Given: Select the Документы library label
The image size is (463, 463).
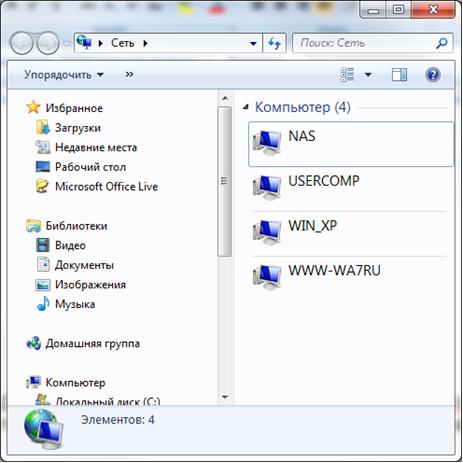Looking at the screenshot, I should (x=84, y=265).
